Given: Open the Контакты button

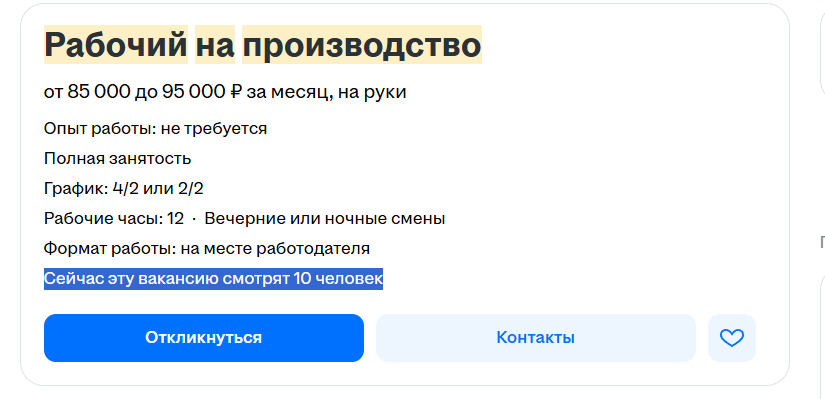Looking at the screenshot, I should pyautogui.click(x=536, y=338).
